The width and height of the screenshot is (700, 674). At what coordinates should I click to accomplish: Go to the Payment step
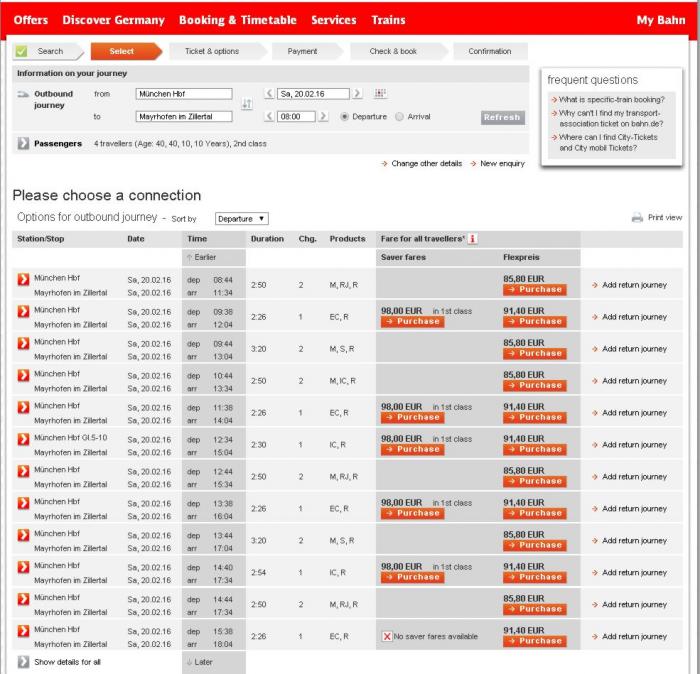point(302,51)
